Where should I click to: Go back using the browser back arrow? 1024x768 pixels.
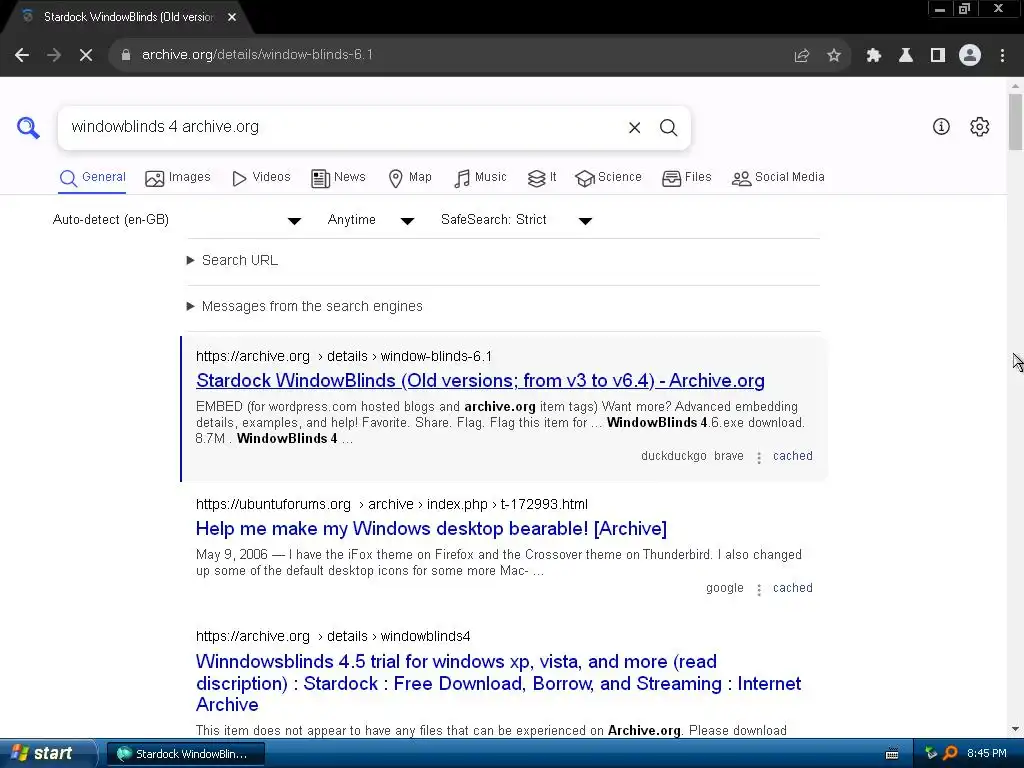tap(22, 55)
